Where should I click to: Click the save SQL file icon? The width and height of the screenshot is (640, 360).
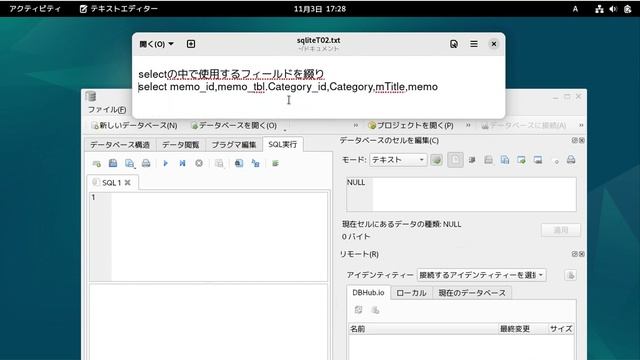tap(130, 164)
